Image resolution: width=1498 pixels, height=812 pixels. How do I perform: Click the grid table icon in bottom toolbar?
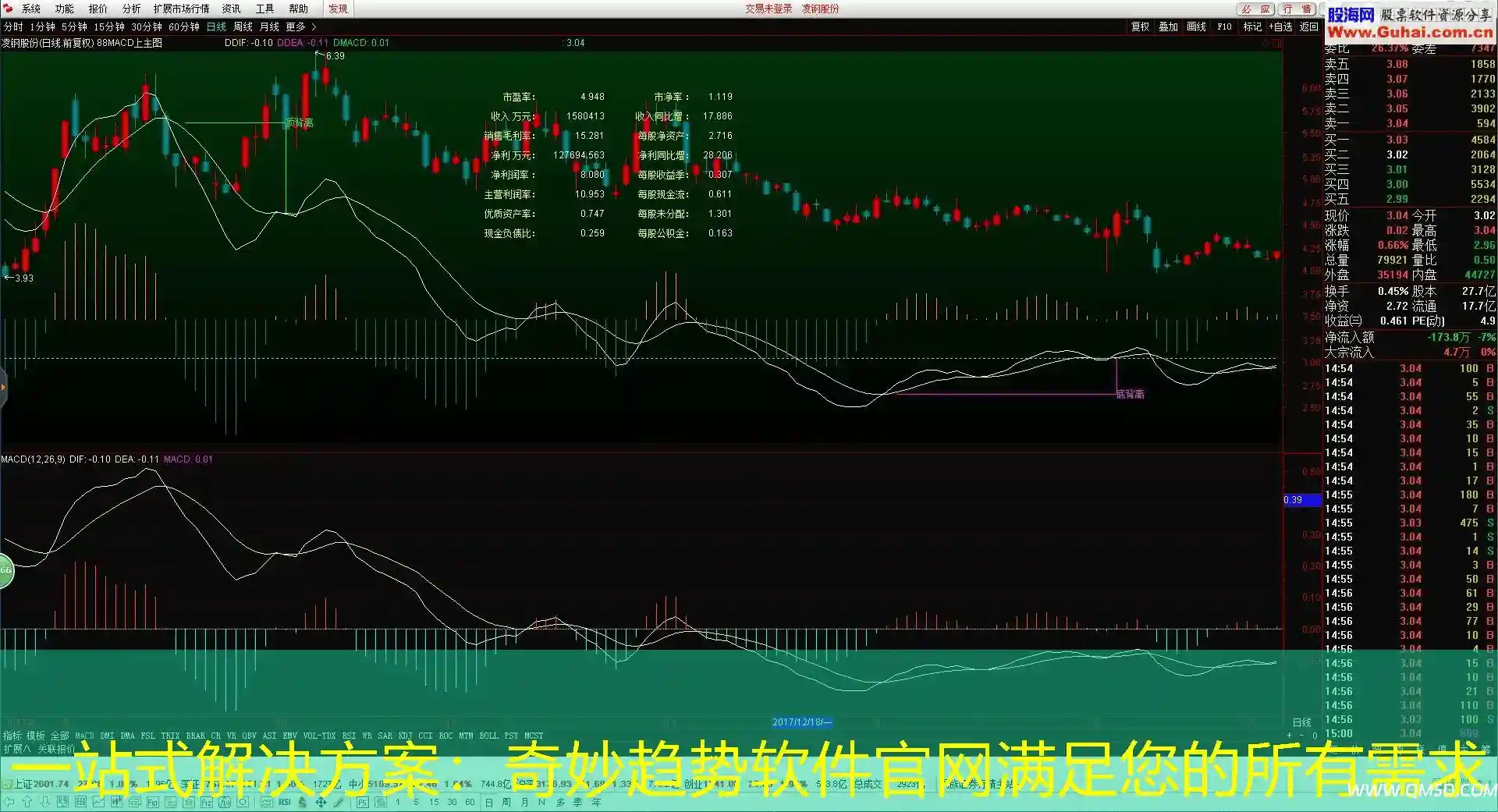pos(80,802)
